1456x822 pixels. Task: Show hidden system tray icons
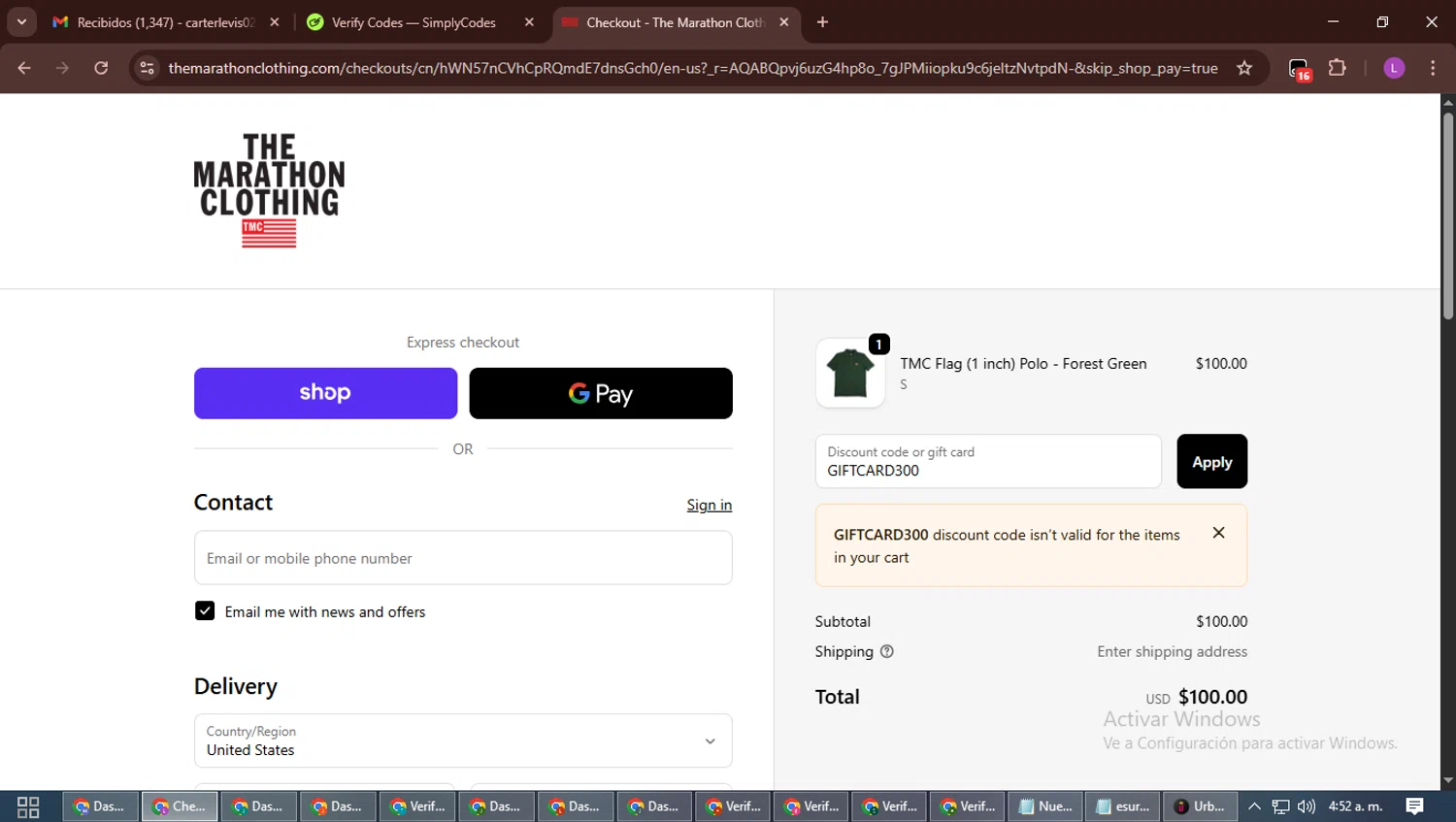(1254, 806)
